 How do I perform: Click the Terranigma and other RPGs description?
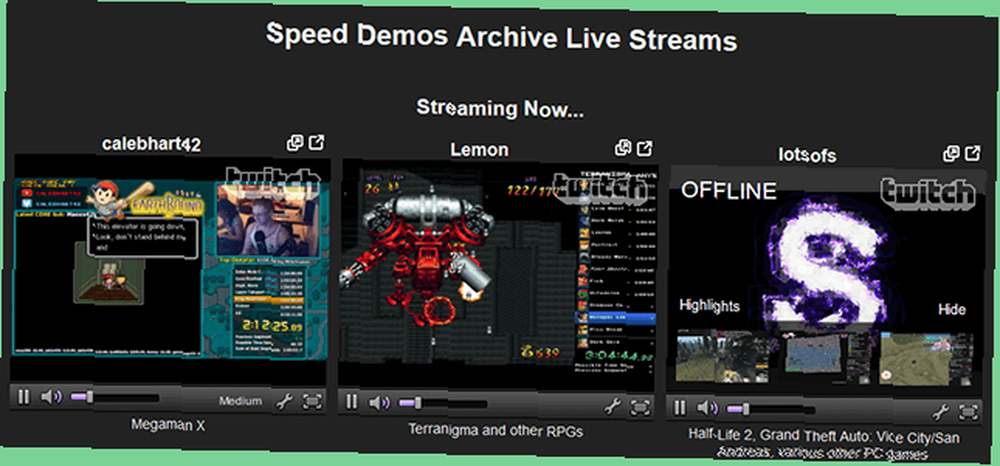click(496, 430)
